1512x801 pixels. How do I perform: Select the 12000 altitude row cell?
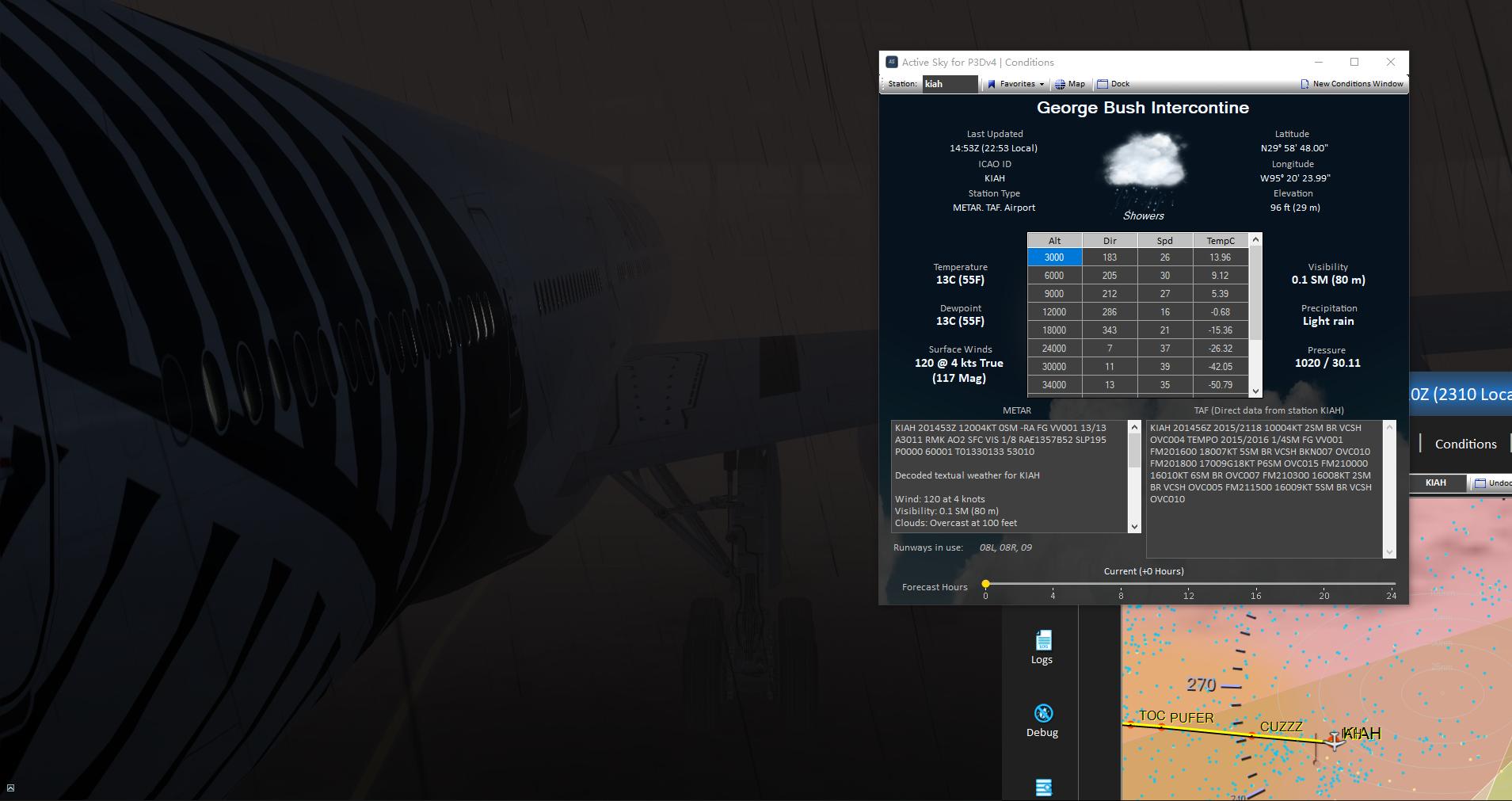(1054, 312)
